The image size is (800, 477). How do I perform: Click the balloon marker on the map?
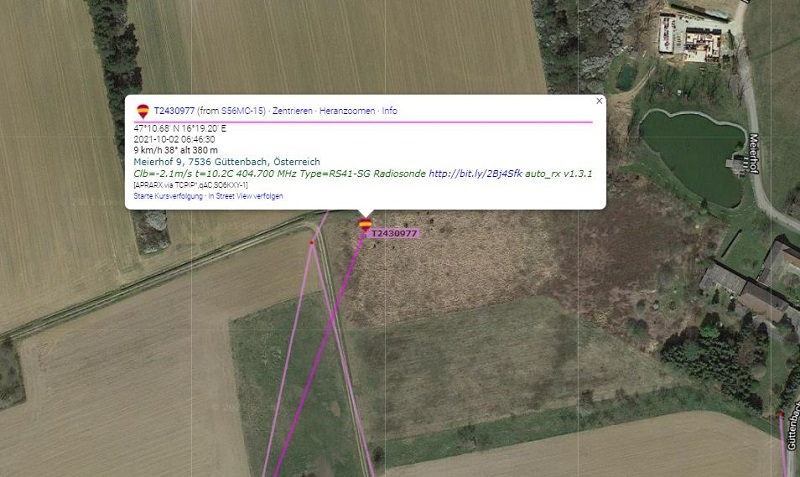pos(365,224)
